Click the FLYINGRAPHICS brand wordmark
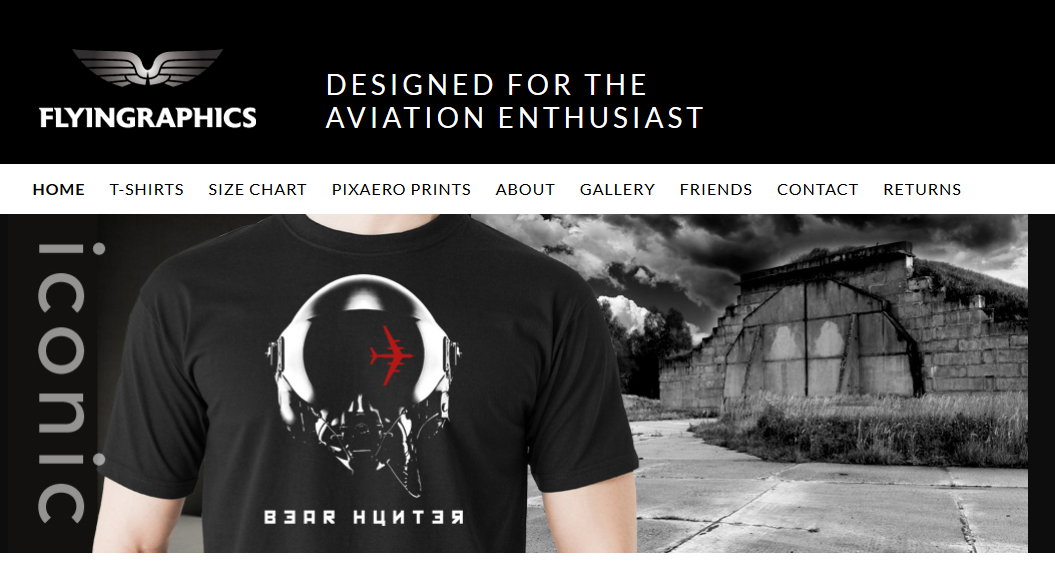The image size is (1055, 578). point(148,118)
